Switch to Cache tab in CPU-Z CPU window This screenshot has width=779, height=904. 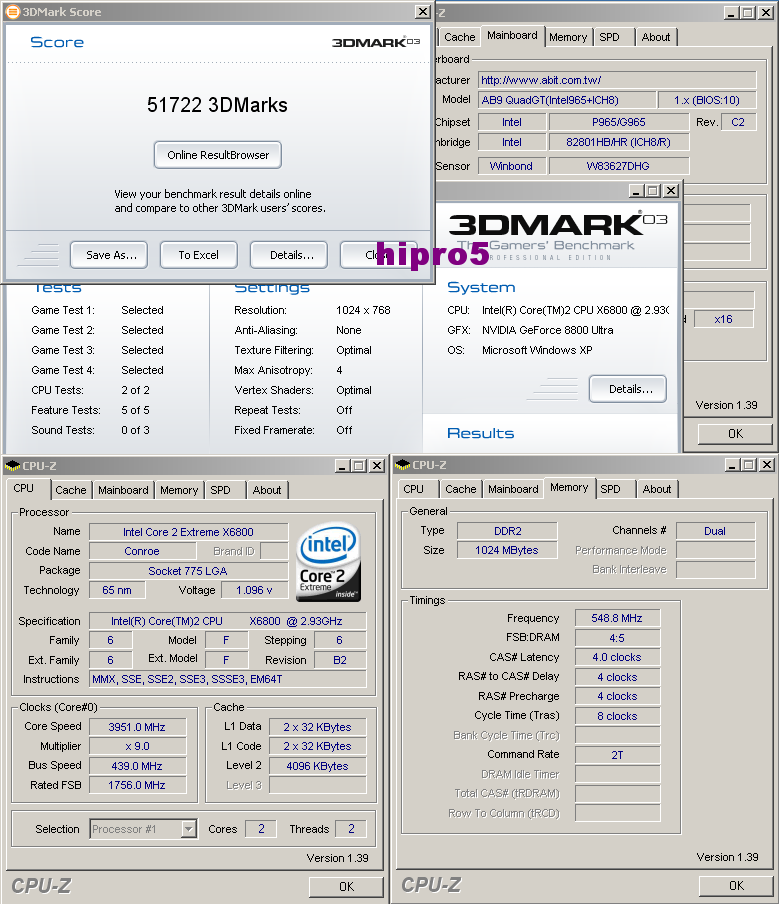pos(71,490)
